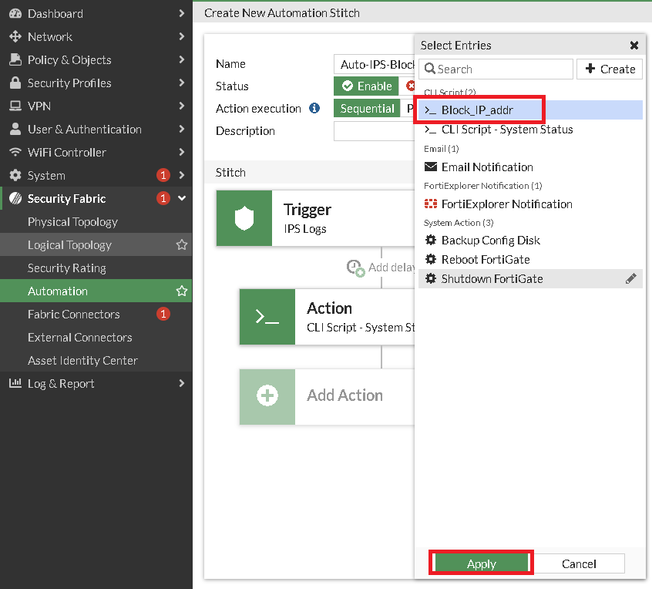652x589 pixels.
Task: Click the Action CLI script icon
Action: (267, 317)
